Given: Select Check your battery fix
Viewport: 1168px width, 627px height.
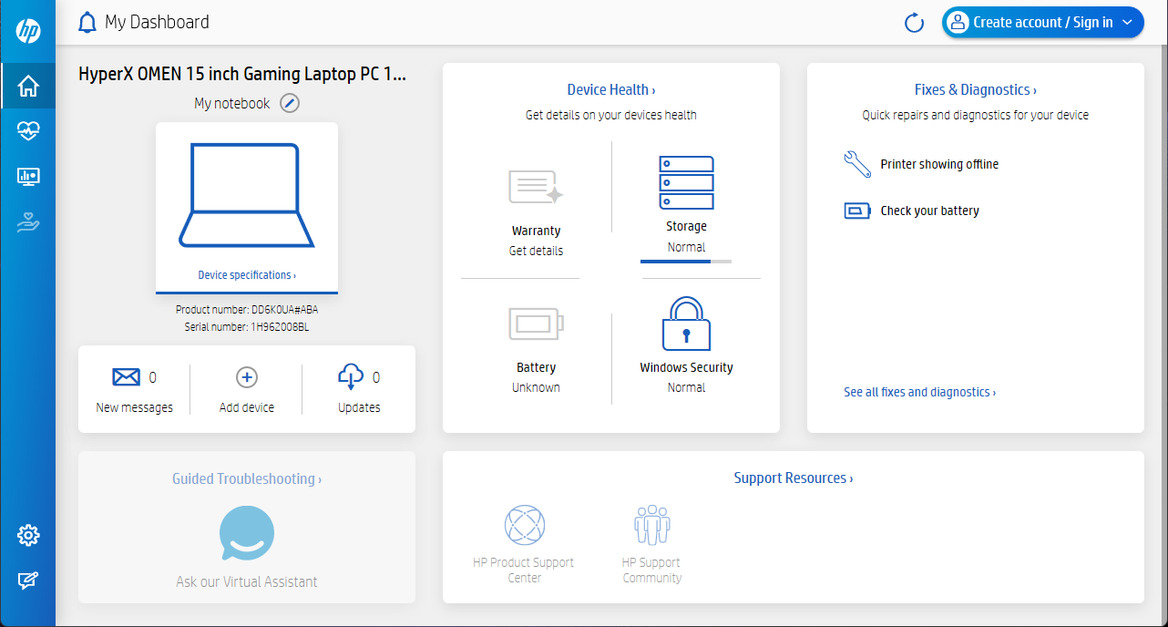Looking at the screenshot, I should (930, 211).
